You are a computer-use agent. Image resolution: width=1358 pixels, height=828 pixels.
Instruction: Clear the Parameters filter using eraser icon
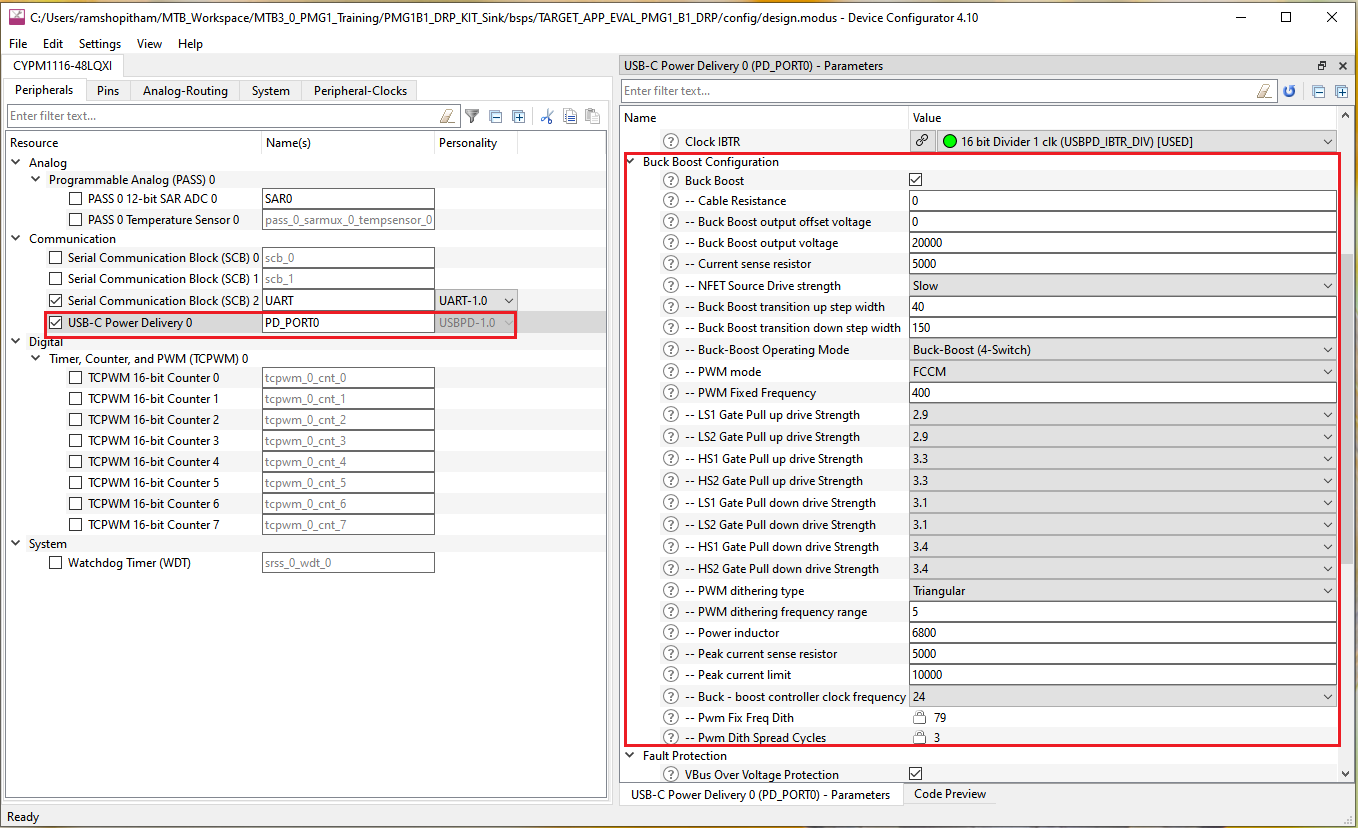click(1265, 91)
